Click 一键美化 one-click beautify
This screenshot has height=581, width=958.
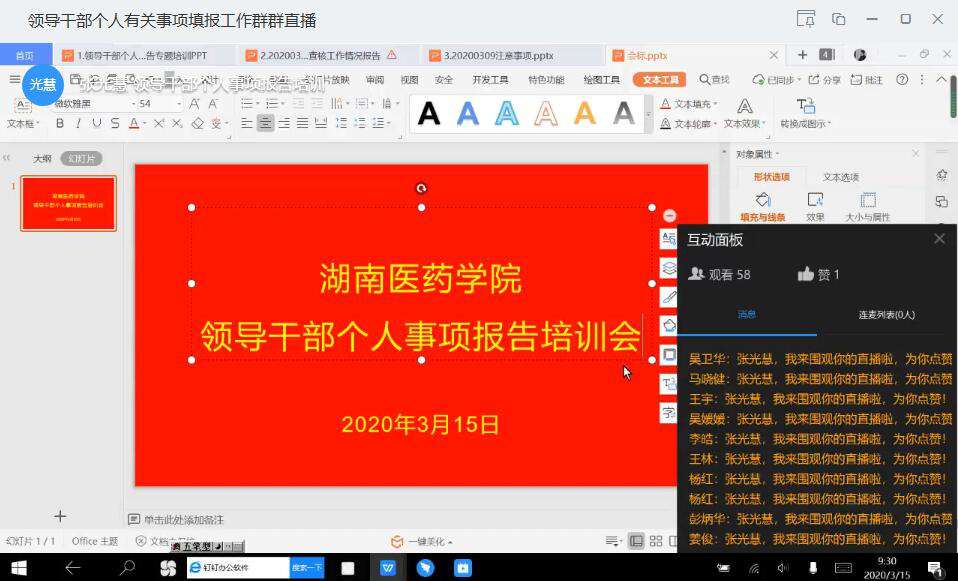(x=422, y=541)
